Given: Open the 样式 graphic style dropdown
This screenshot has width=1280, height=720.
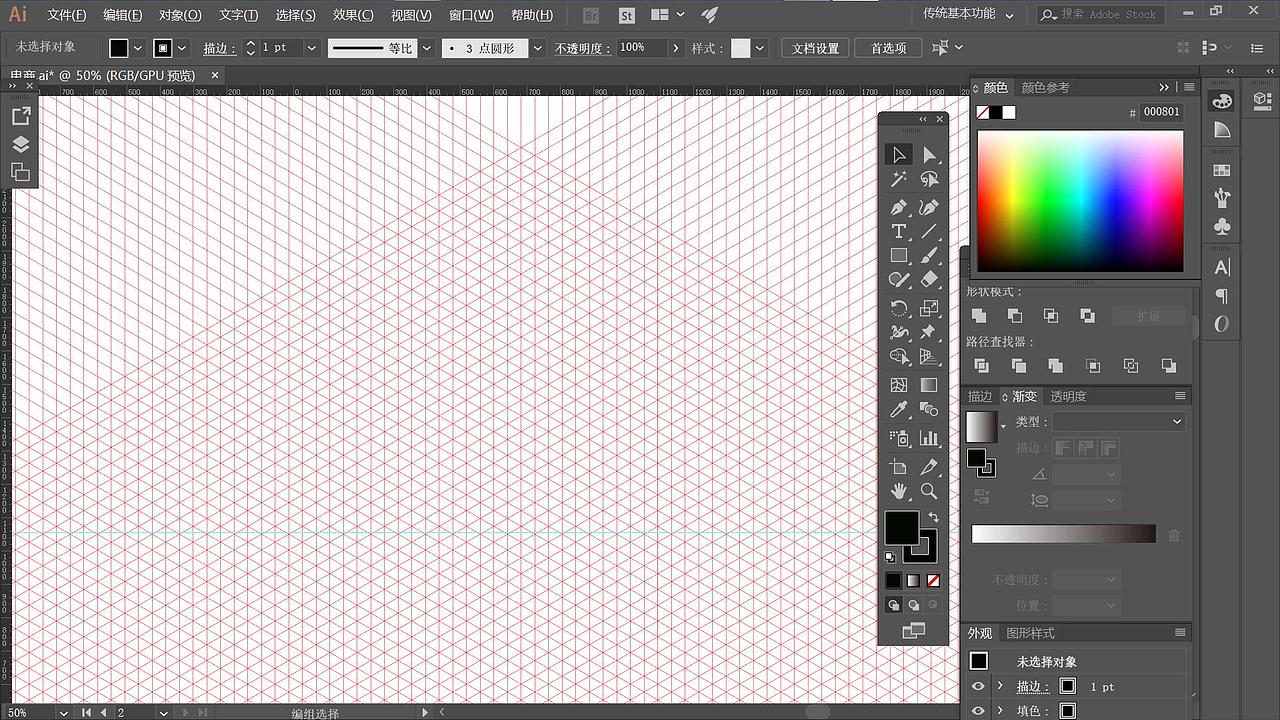Looking at the screenshot, I should tap(761, 48).
